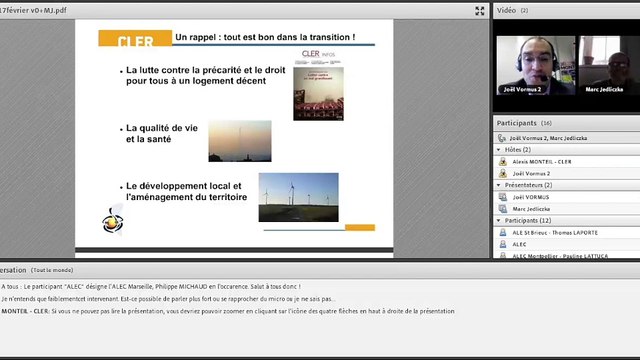Click participant icon next to ALE St Brieuc
640x360 pixels.
(503, 233)
